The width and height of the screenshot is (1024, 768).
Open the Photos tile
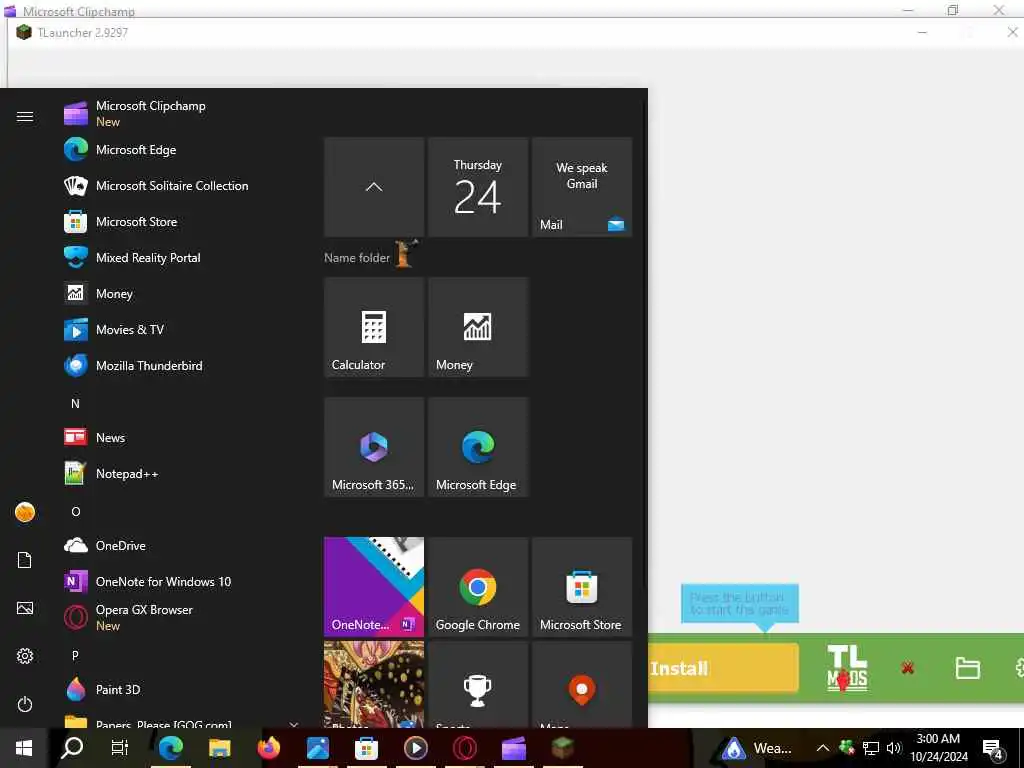pos(374,684)
